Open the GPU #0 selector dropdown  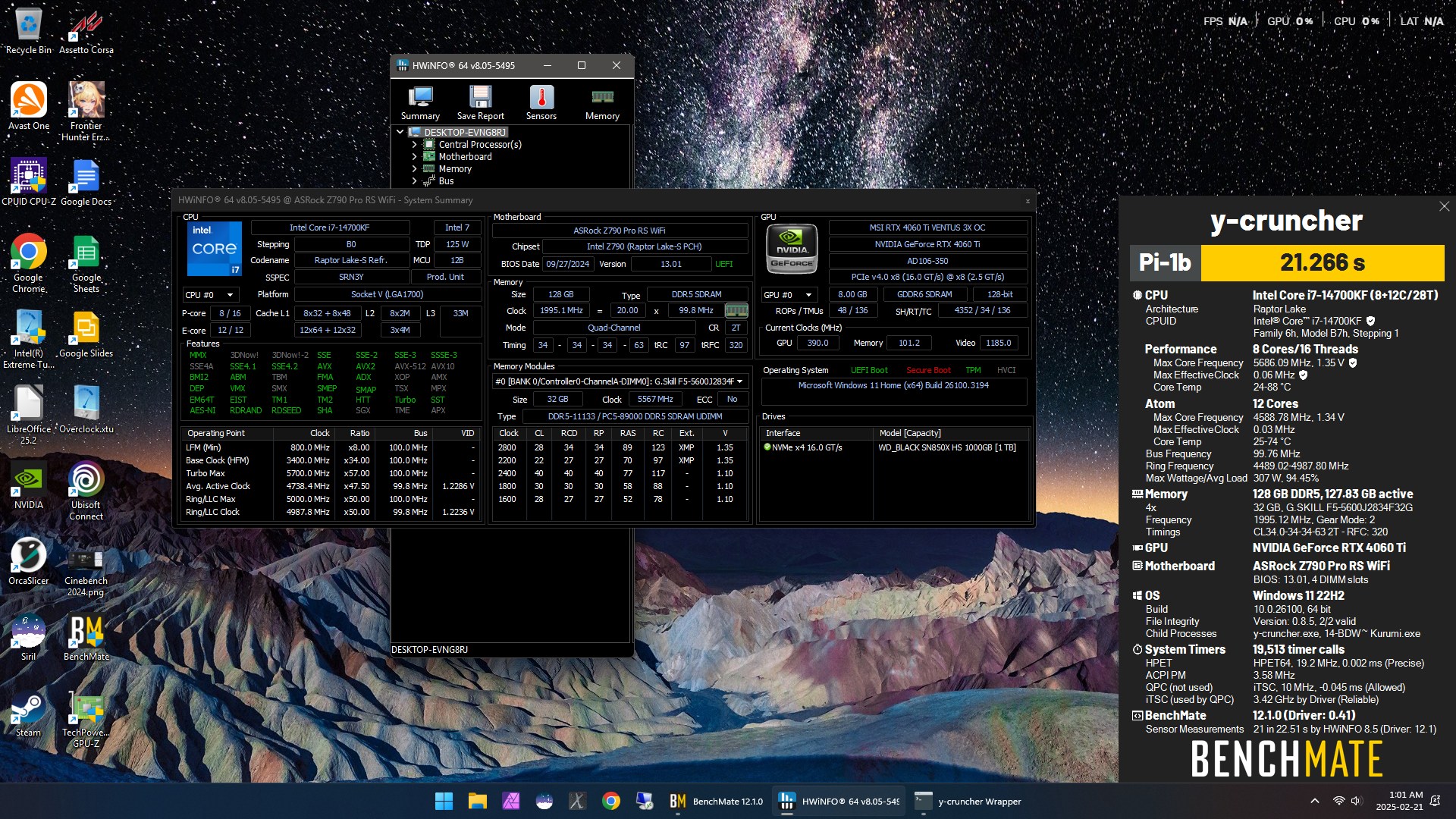pyautogui.click(x=789, y=295)
